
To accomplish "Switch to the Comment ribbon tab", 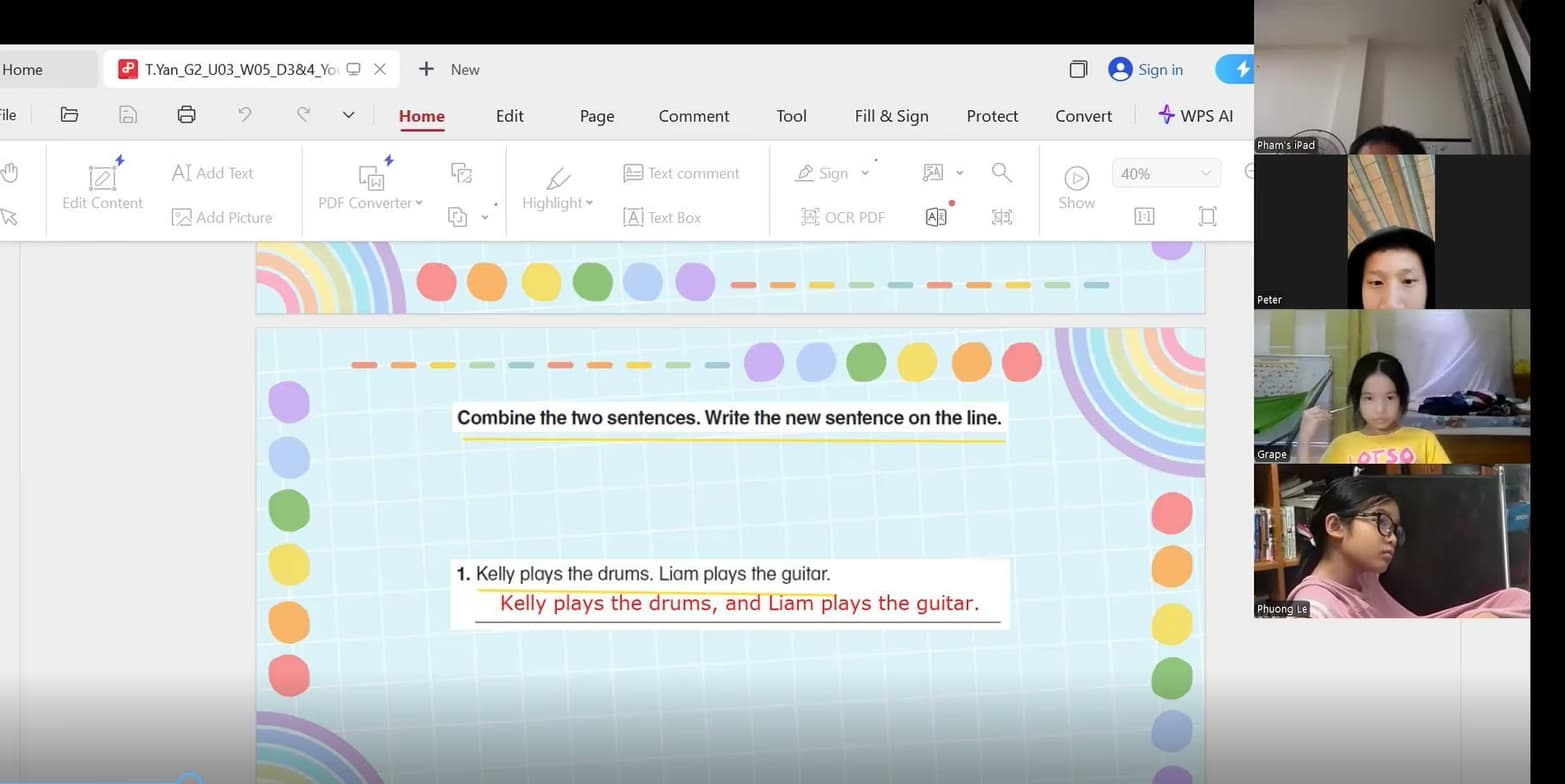I will pos(693,116).
